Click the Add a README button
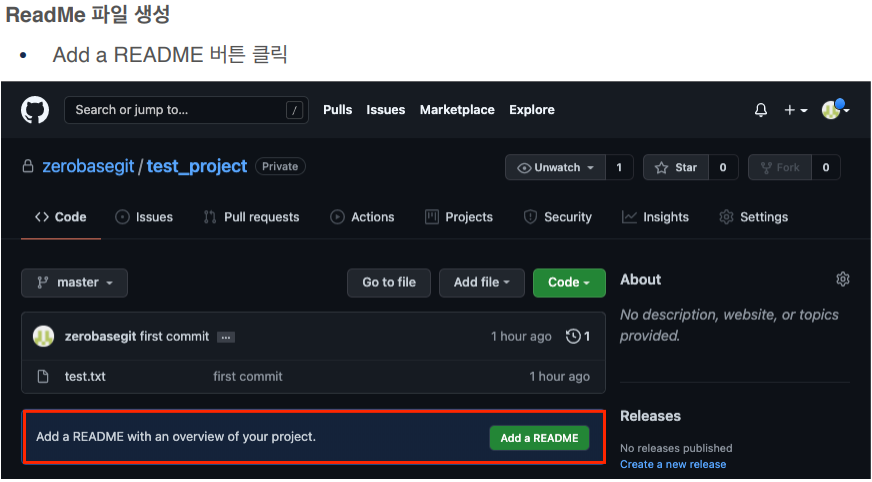The image size is (872, 482). coord(539,438)
